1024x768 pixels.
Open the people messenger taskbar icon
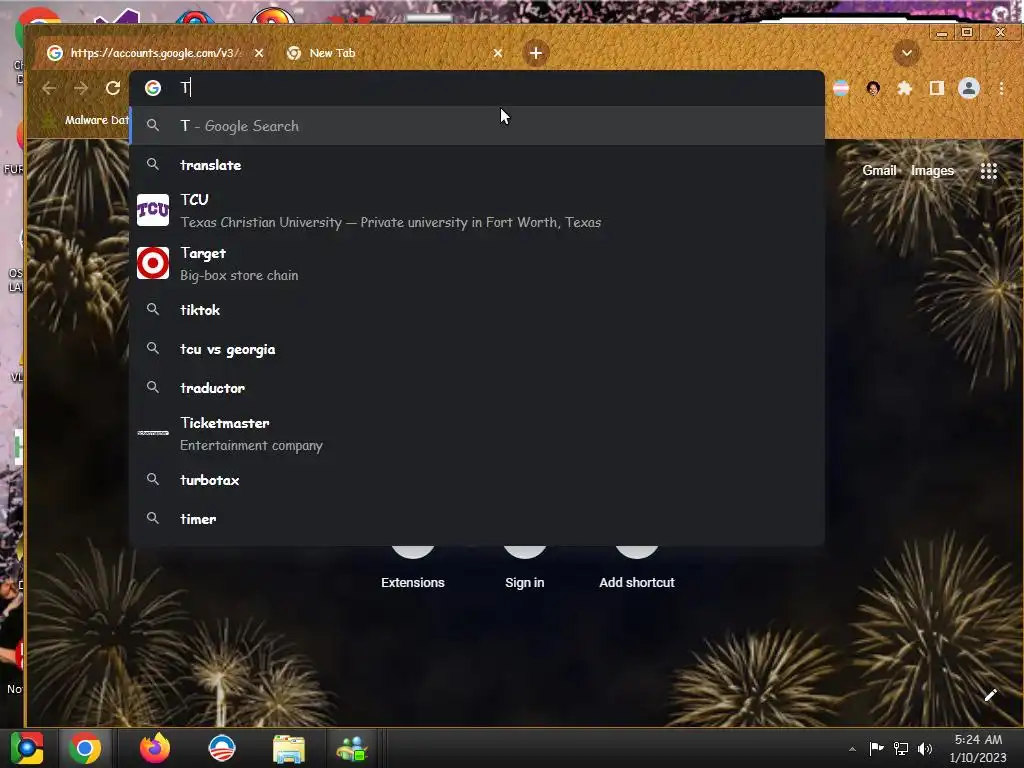click(353, 749)
